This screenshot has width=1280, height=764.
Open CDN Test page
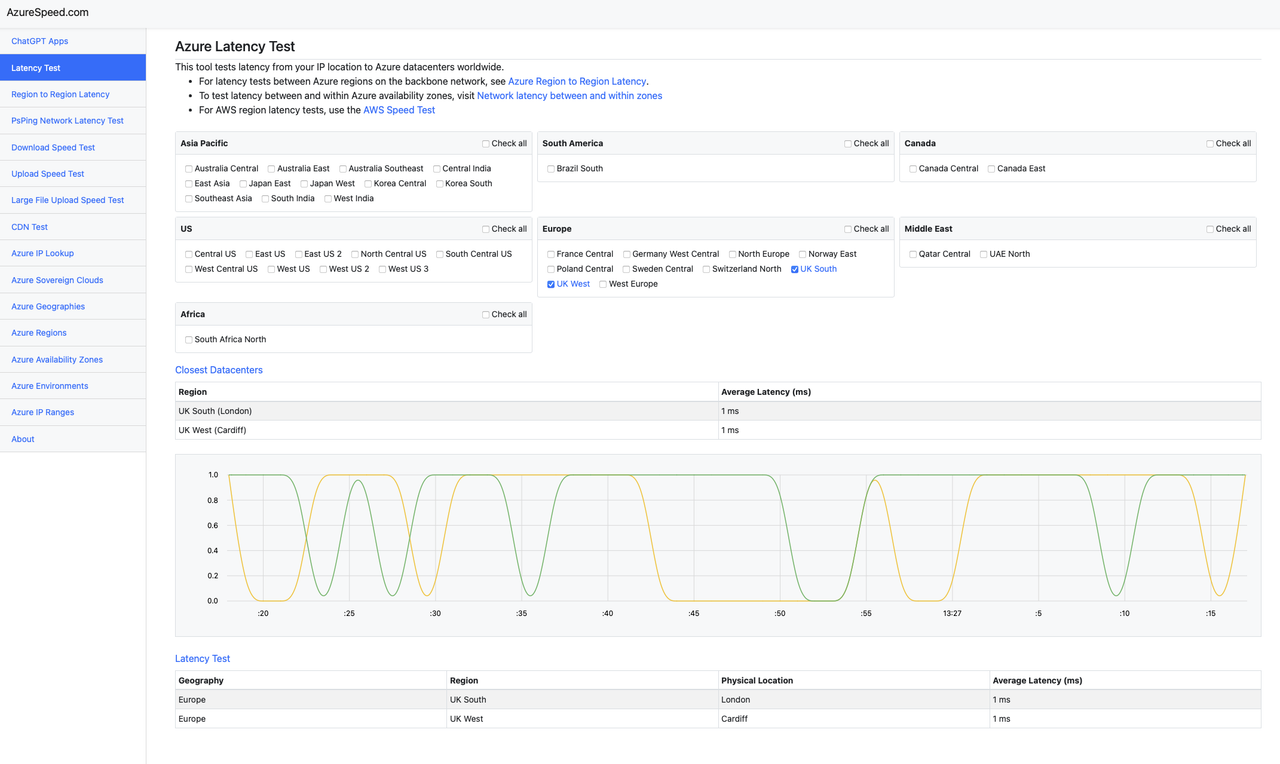[x=73, y=227]
